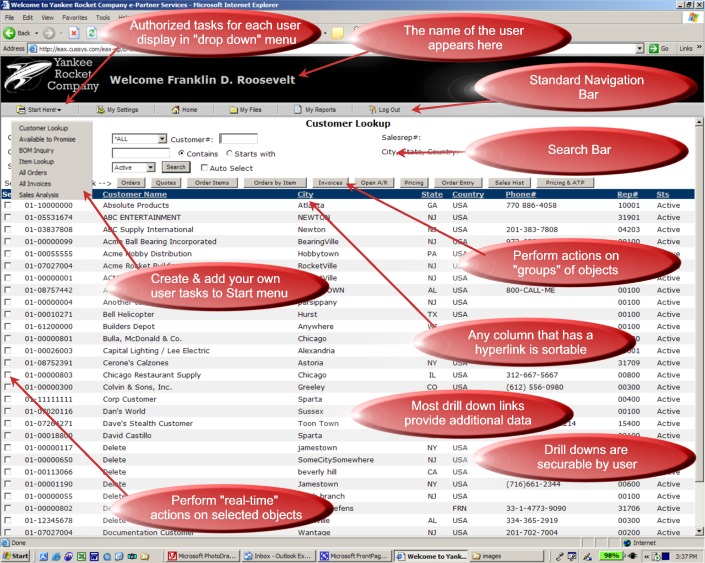Check the box for Absolute Products row

pos(8,205)
